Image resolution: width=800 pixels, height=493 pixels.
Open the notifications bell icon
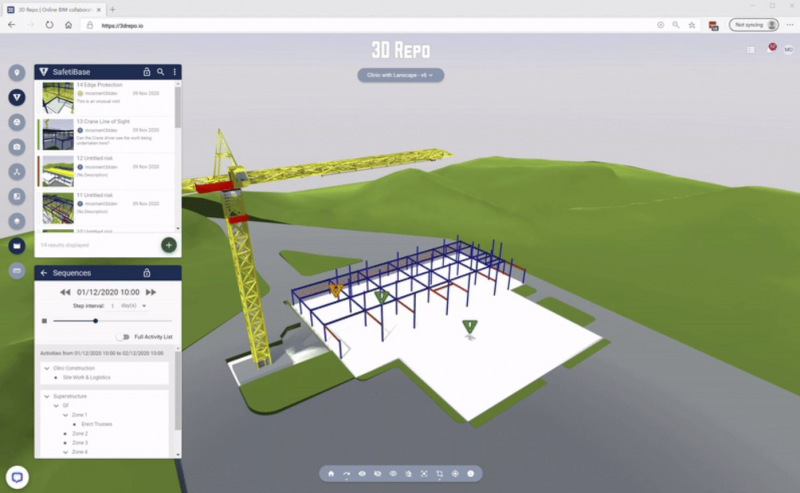(x=771, y=49)
